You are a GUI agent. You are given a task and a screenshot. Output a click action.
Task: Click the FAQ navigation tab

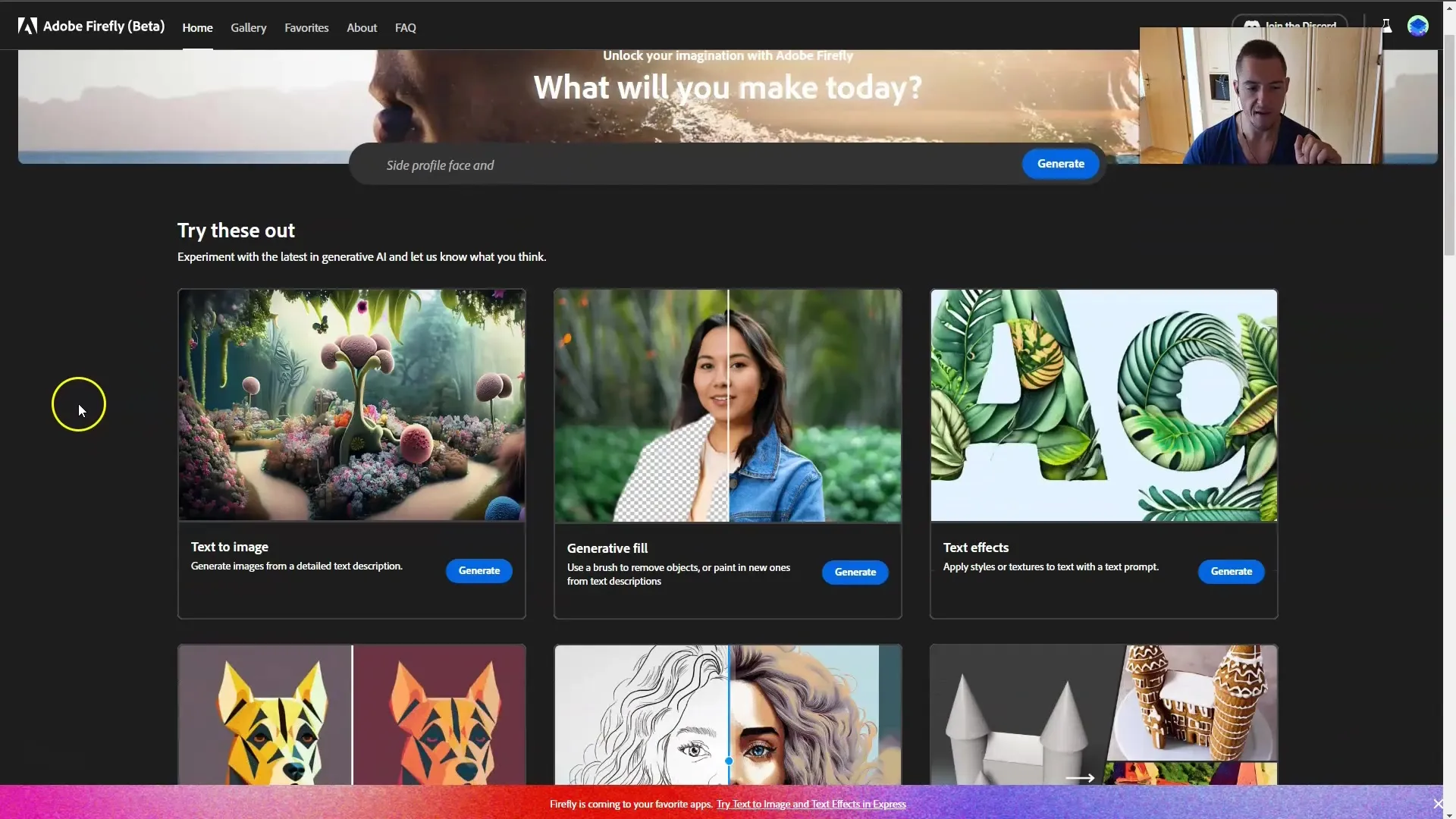[405, 27]
